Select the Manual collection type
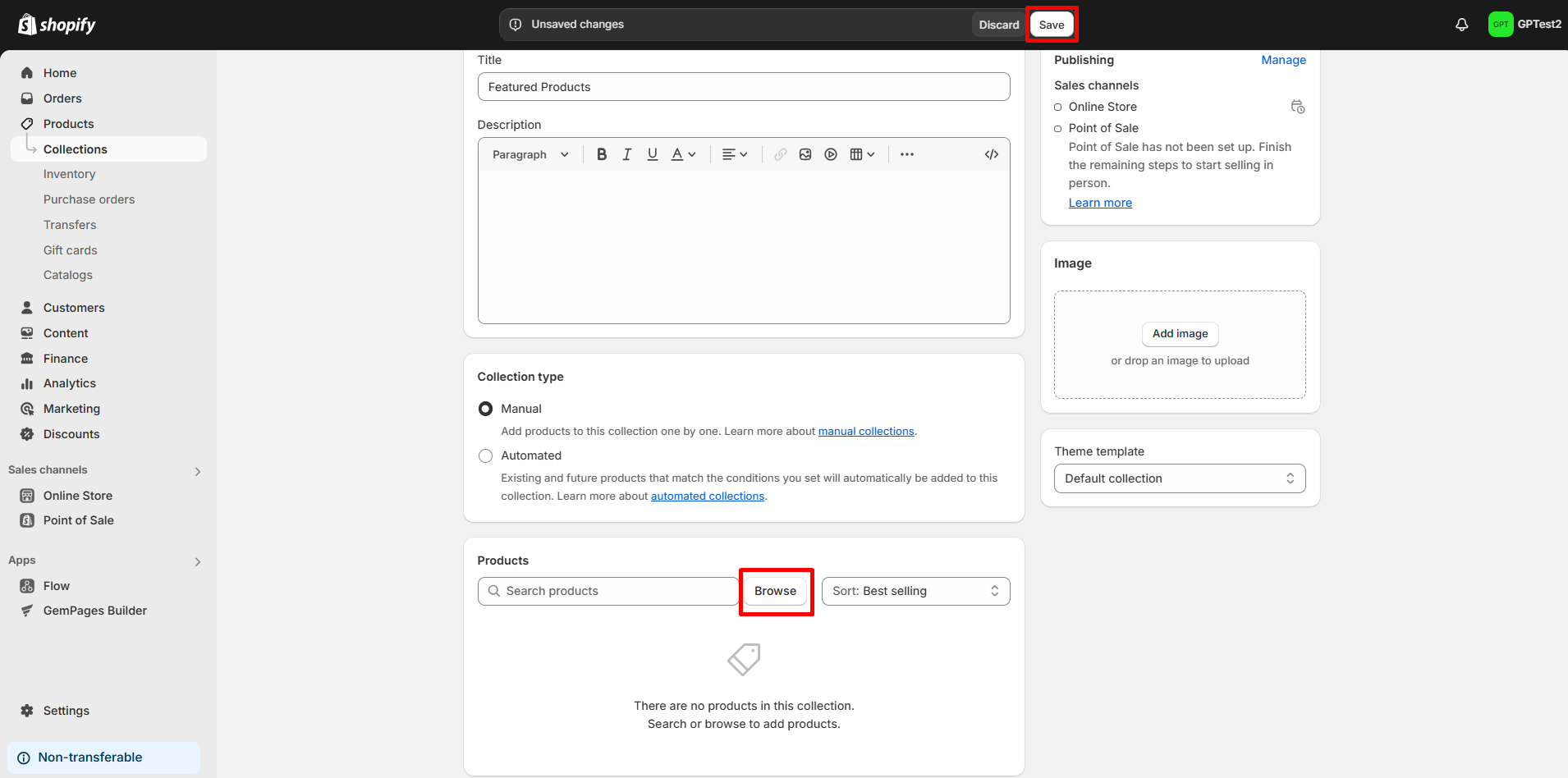Image resolution: width=1568 pixels, height=778 pixels. (486, 409)
